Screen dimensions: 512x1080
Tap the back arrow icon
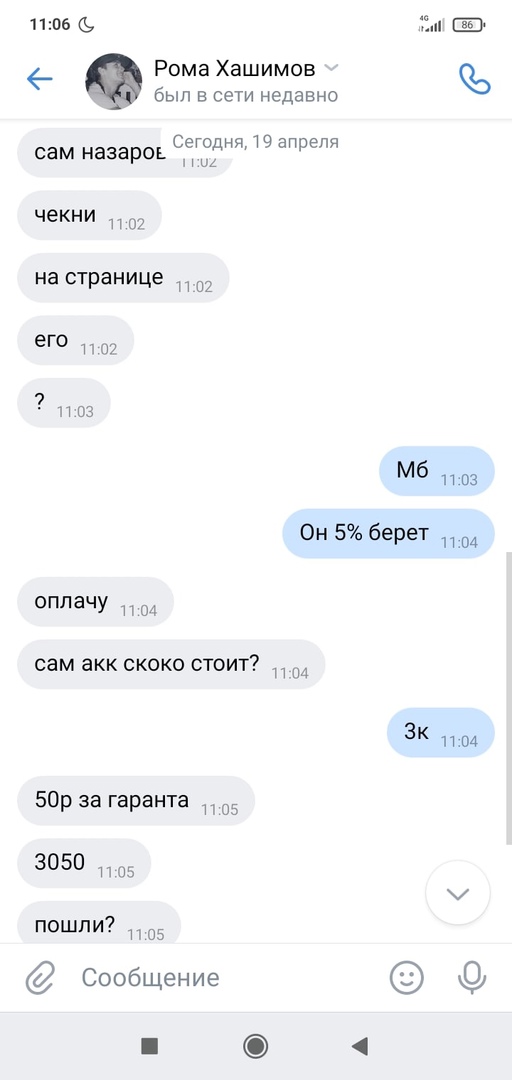tap(39, 79)
